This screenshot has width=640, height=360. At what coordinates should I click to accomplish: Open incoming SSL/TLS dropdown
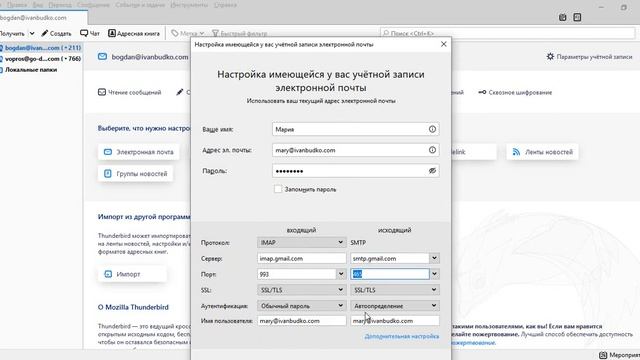[302, 290]
